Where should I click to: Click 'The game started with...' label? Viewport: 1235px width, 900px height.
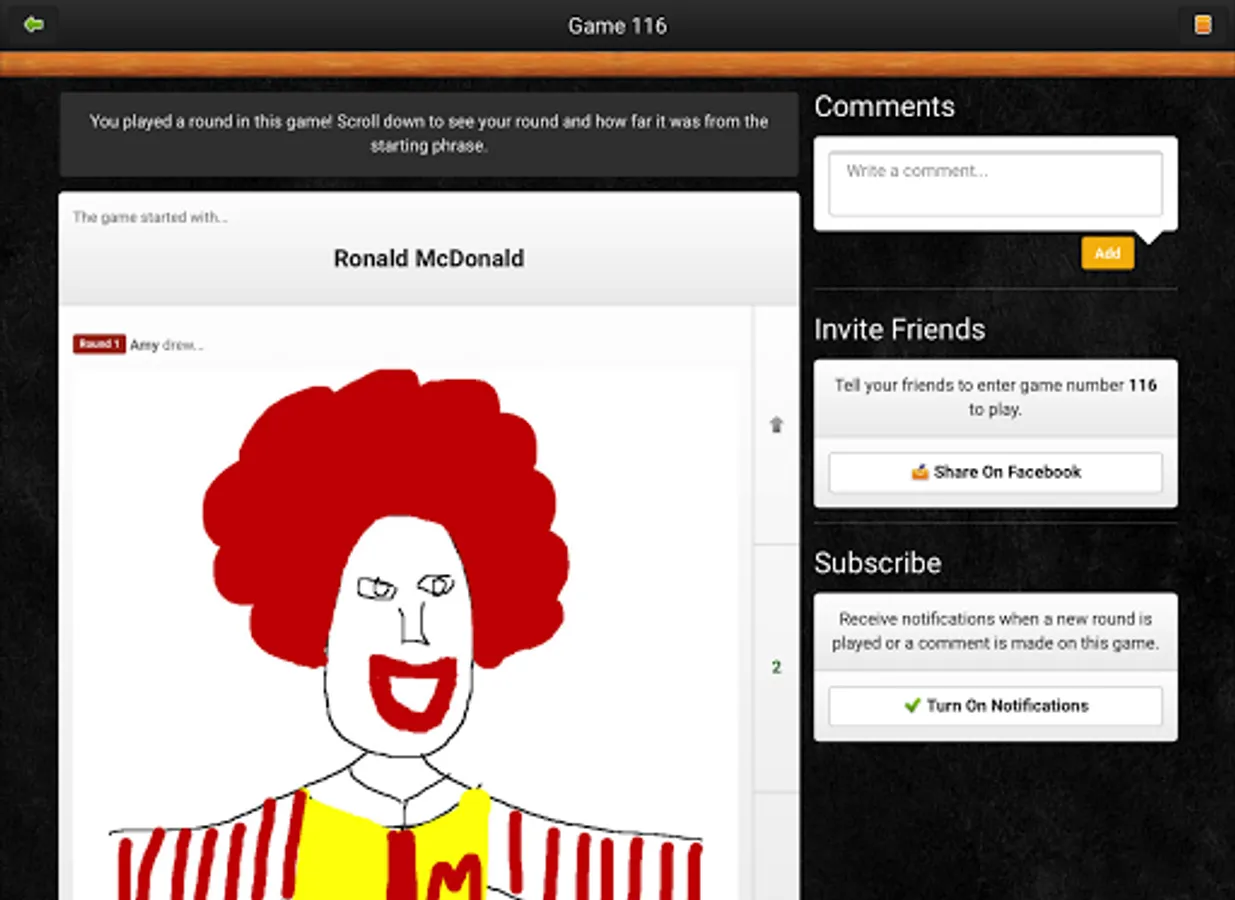point(150,217)
